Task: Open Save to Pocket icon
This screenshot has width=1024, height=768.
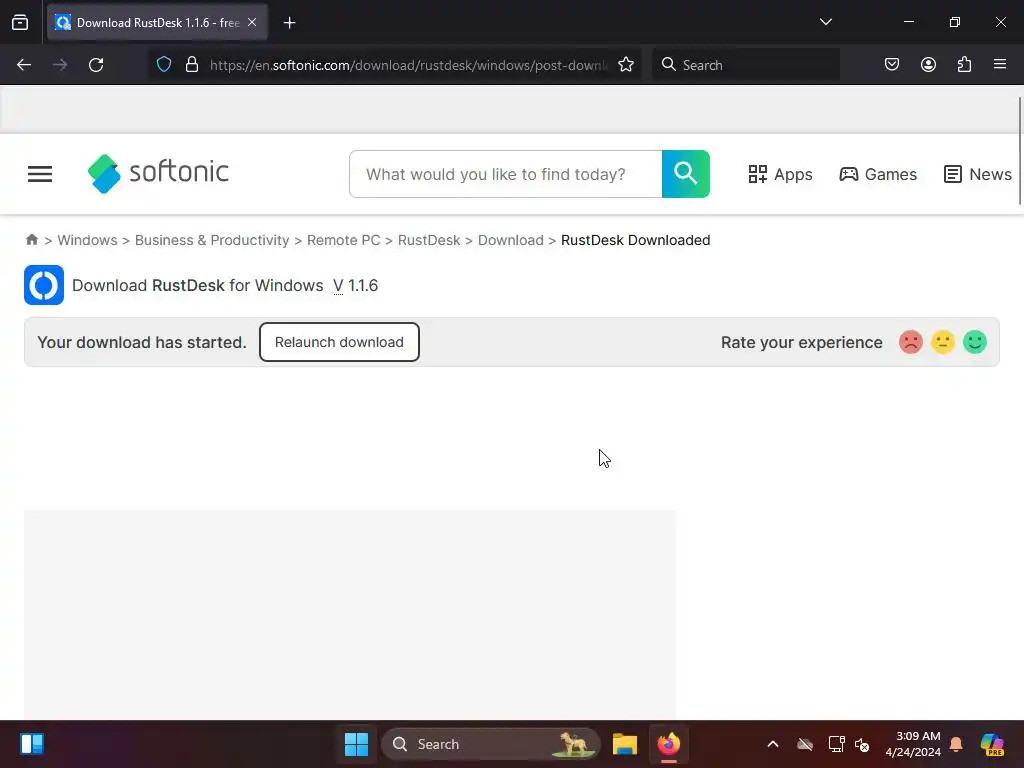Action: [x=891, y=65]
